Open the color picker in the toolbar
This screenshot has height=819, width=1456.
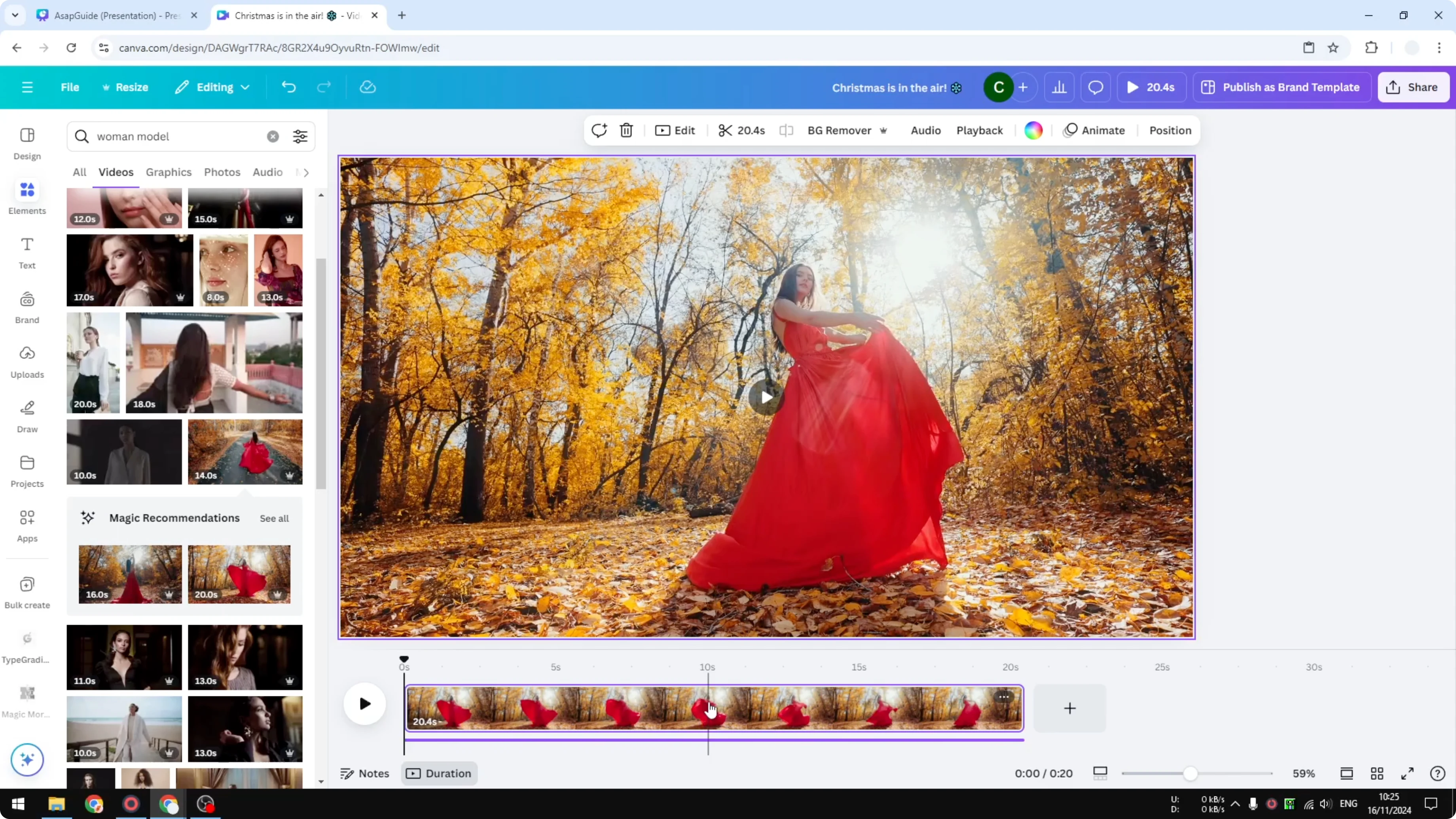point(1033,130)
